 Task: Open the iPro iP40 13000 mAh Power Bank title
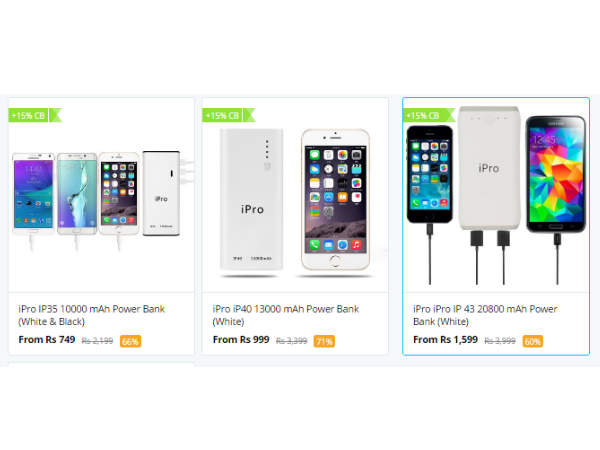coord(285,315)
